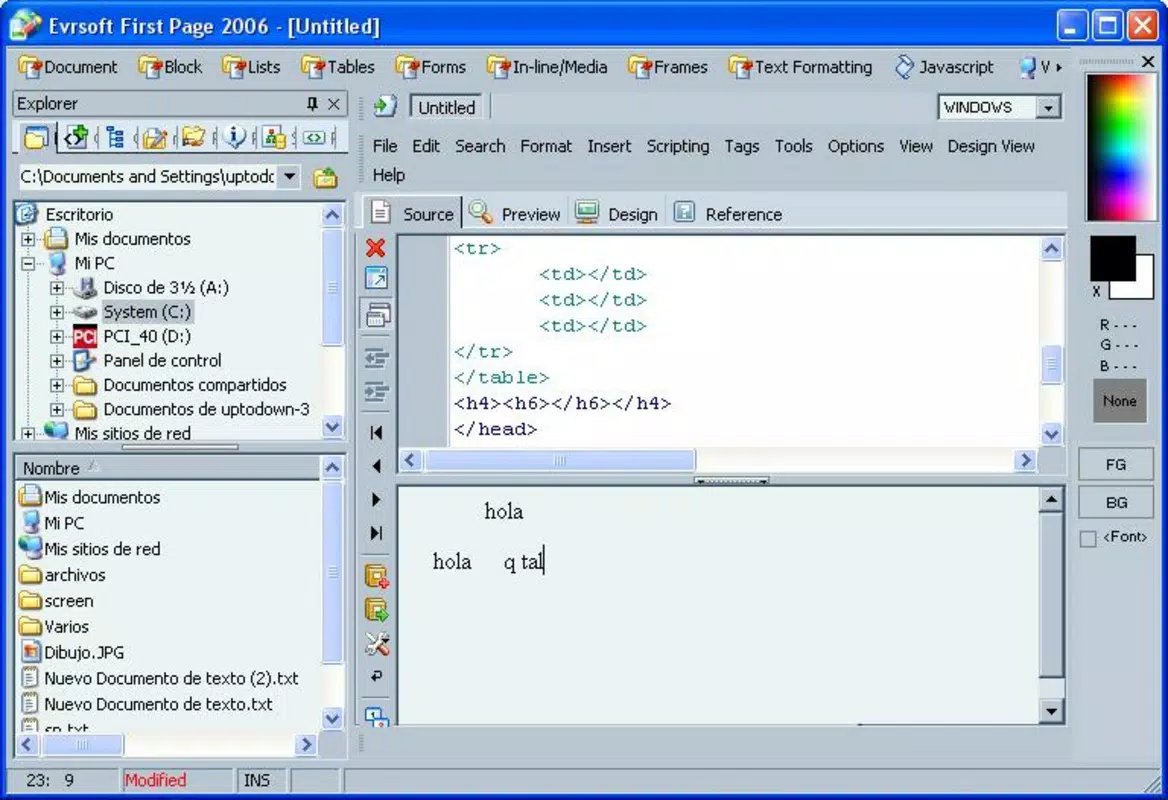Screen dimensions: 1168x800
Task: Click the previous (left arrow) icon
Action: (x=376, y=466)
